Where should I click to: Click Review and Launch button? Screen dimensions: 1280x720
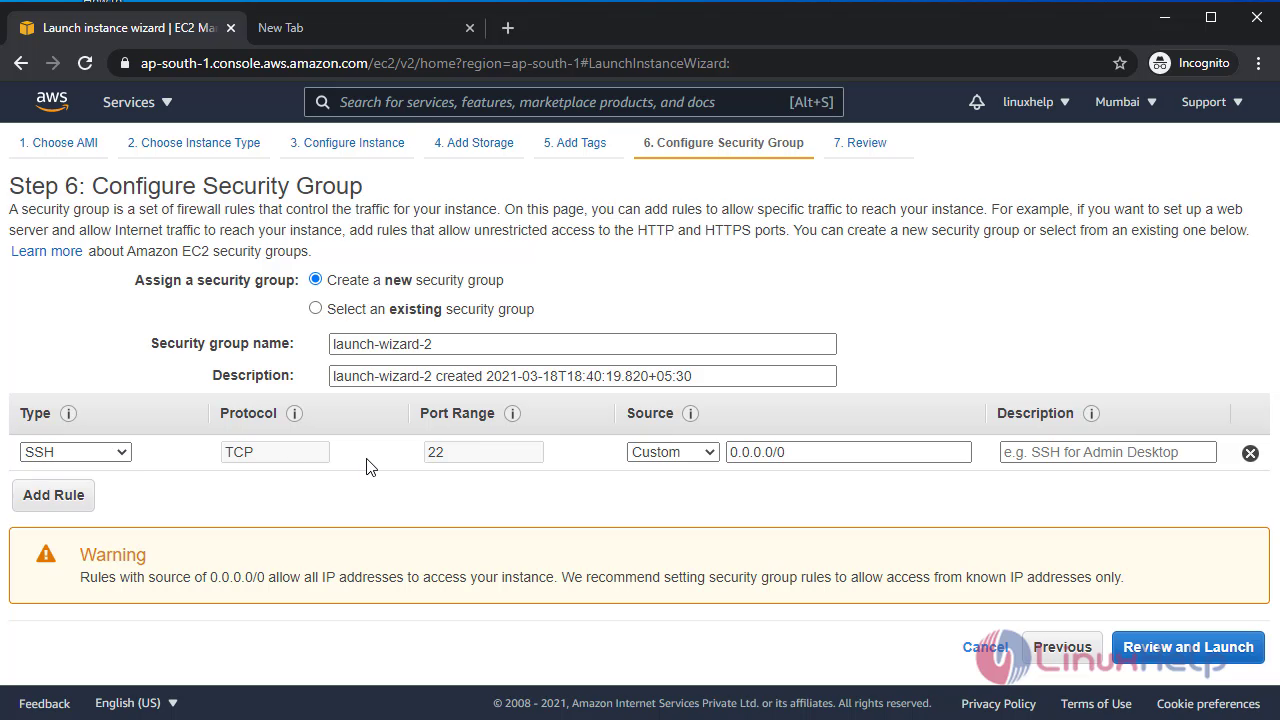pos(1188,647)
